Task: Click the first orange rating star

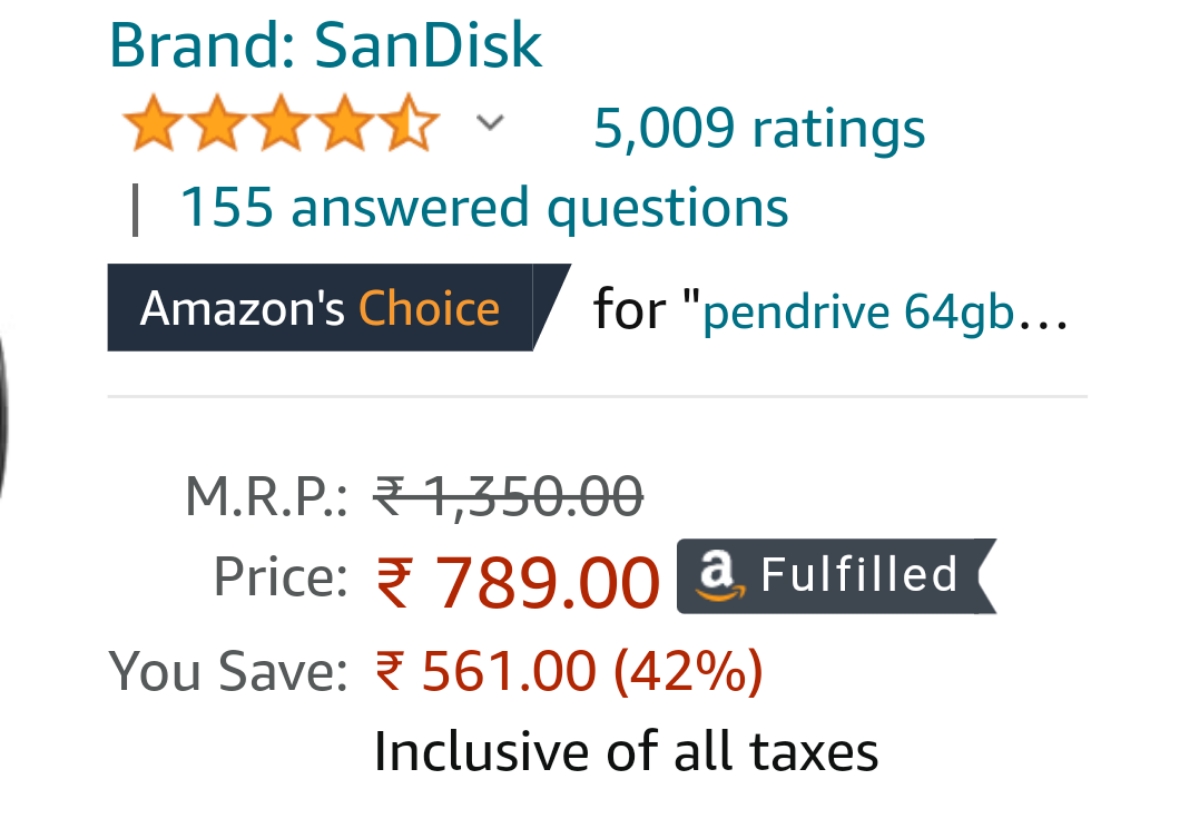Action: pyautogui.click(x=154, y=123)
